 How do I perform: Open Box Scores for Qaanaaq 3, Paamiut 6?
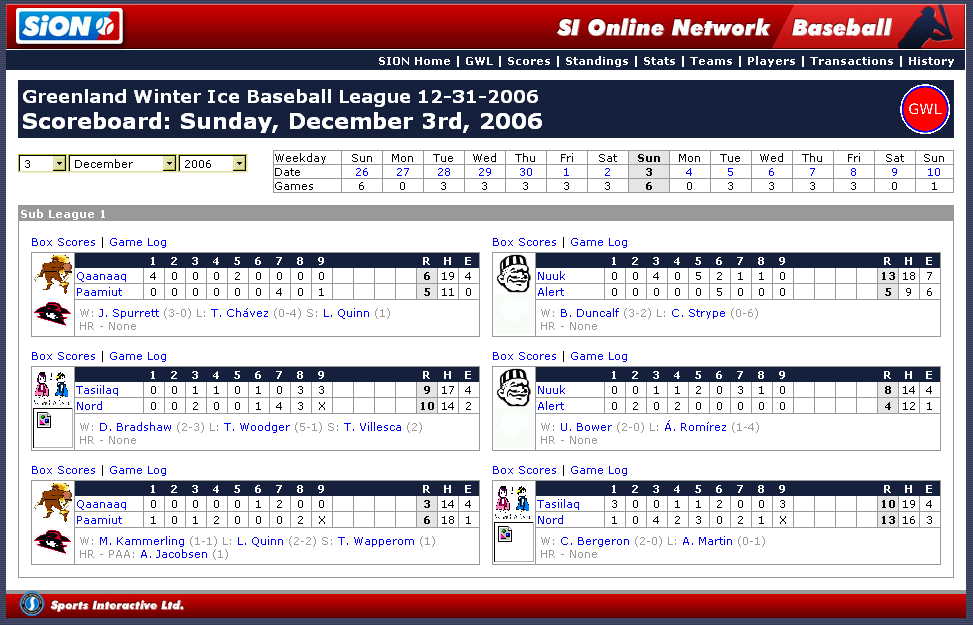tap(63, 470)
